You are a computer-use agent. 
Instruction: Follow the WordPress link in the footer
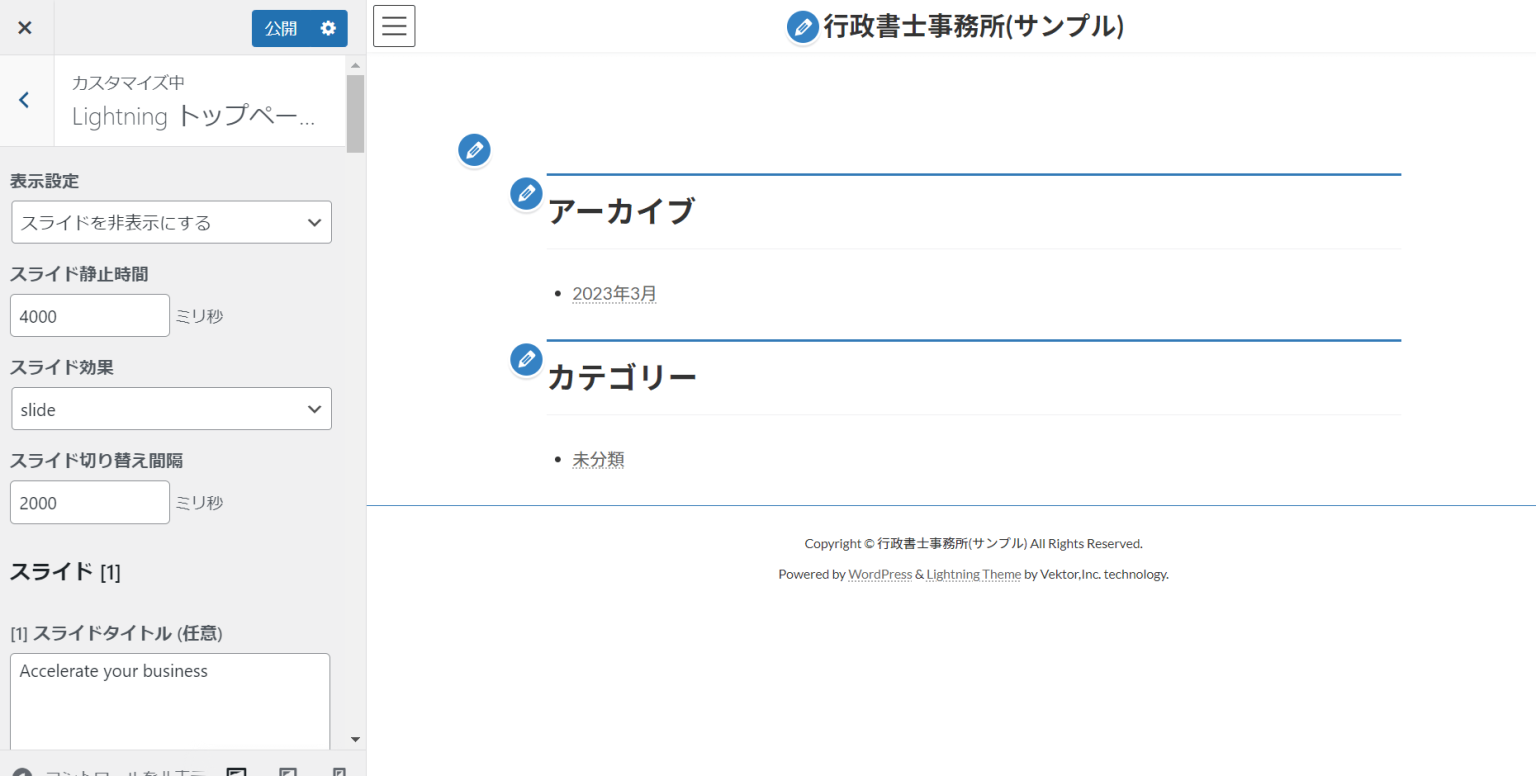click(880, 575)
